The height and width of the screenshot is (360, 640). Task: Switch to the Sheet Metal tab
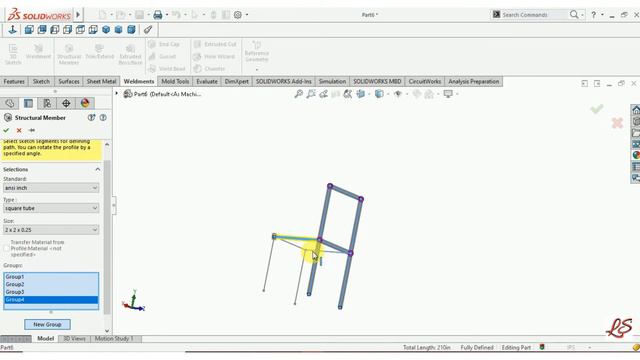pyautogui.click(x=101, y=82)
